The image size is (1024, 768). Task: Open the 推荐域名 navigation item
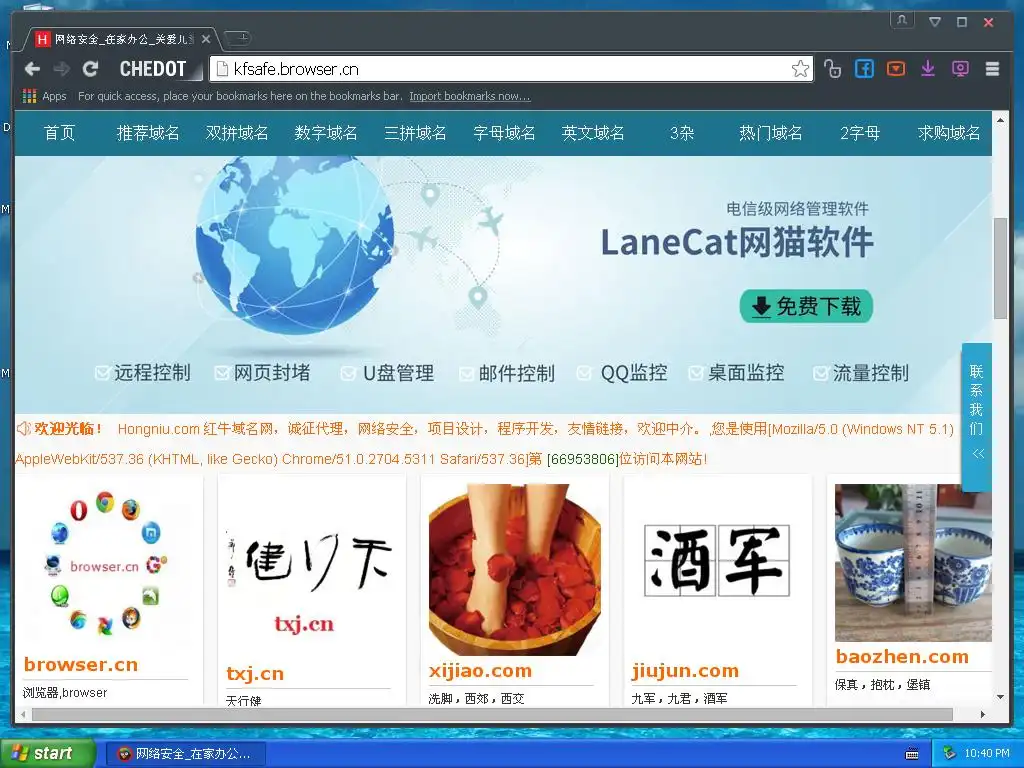[148, 133]
